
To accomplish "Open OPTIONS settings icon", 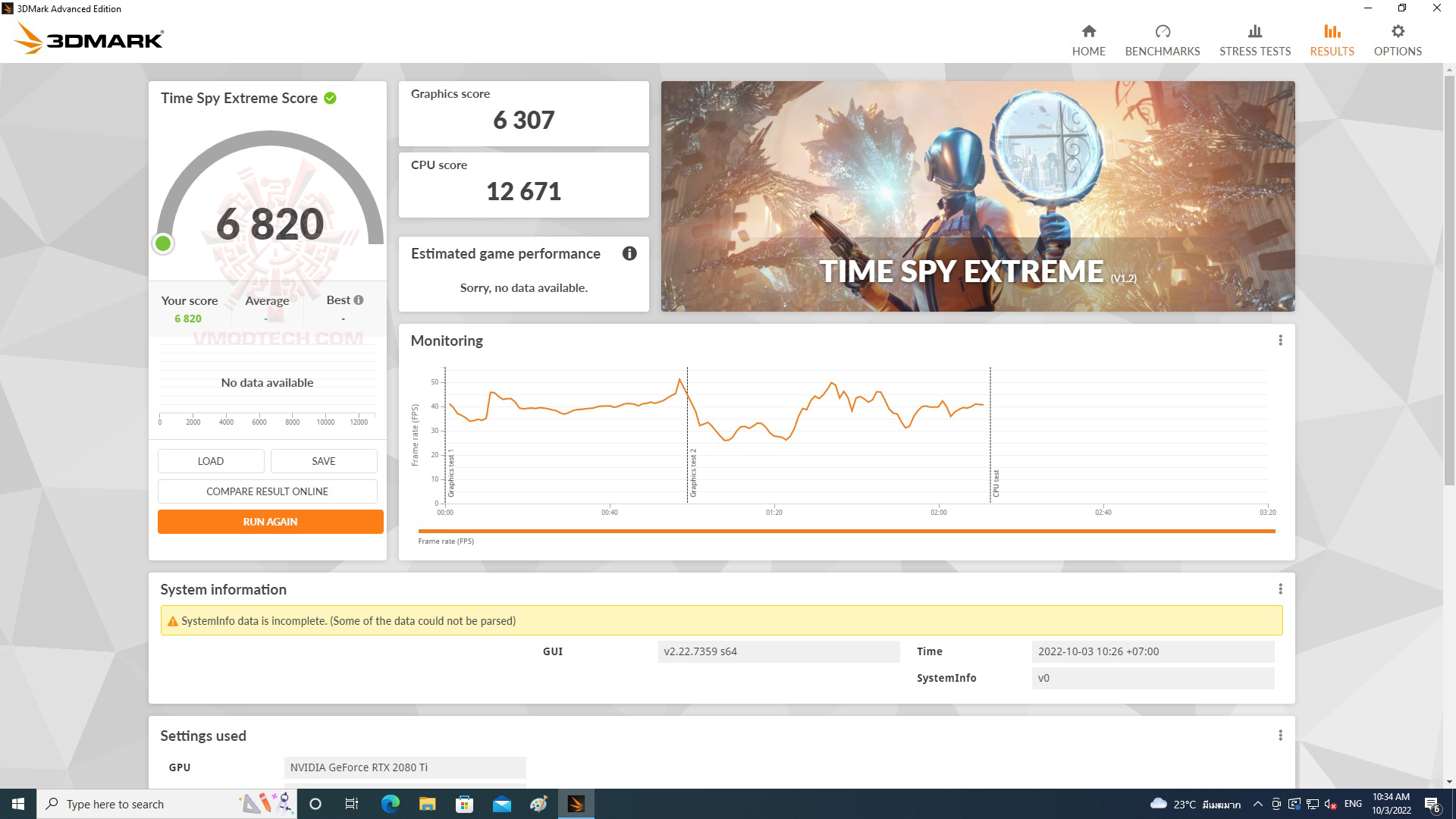I will [1397, 31].
